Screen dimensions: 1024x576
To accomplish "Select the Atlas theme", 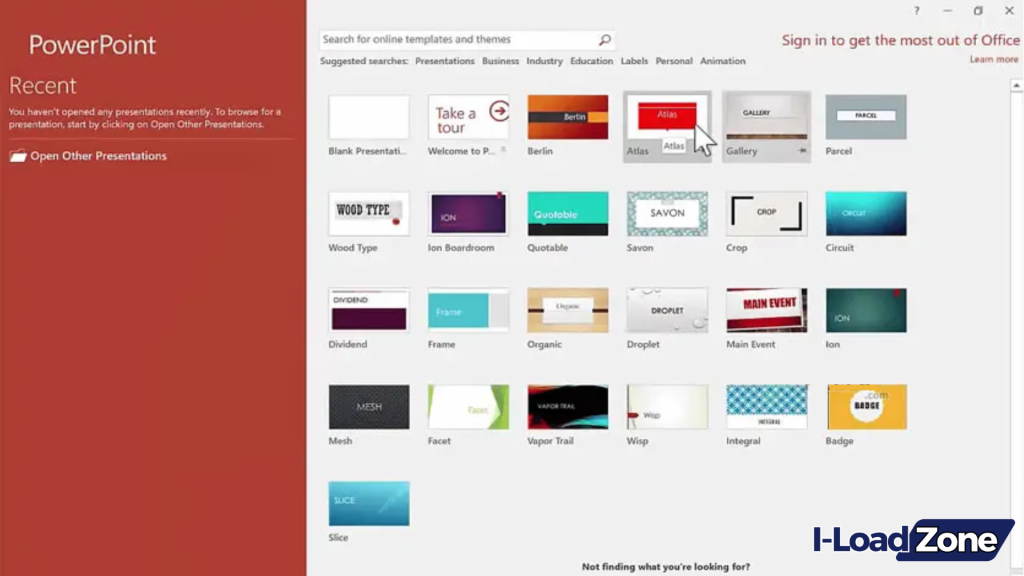I will coord(666,115).
